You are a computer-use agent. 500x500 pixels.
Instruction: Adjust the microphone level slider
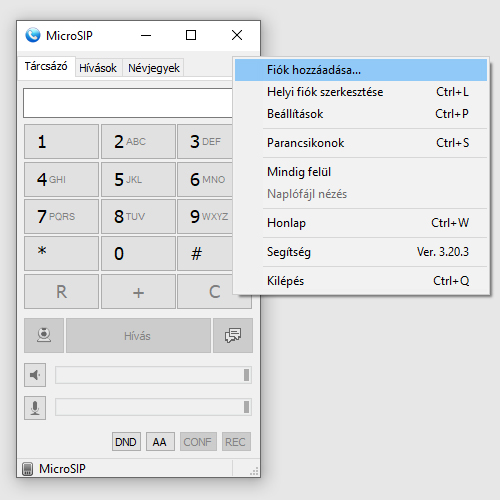153,407
